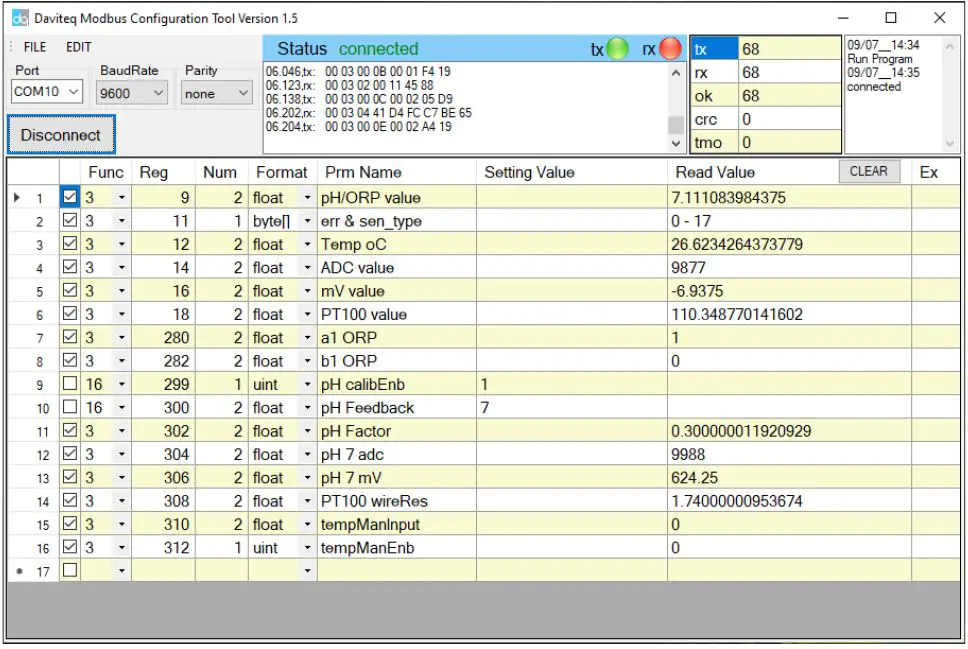Uncheck the pH/ORP value row checkbox
The height and width of the screenshot is (649, 968).
click(70, 198)
